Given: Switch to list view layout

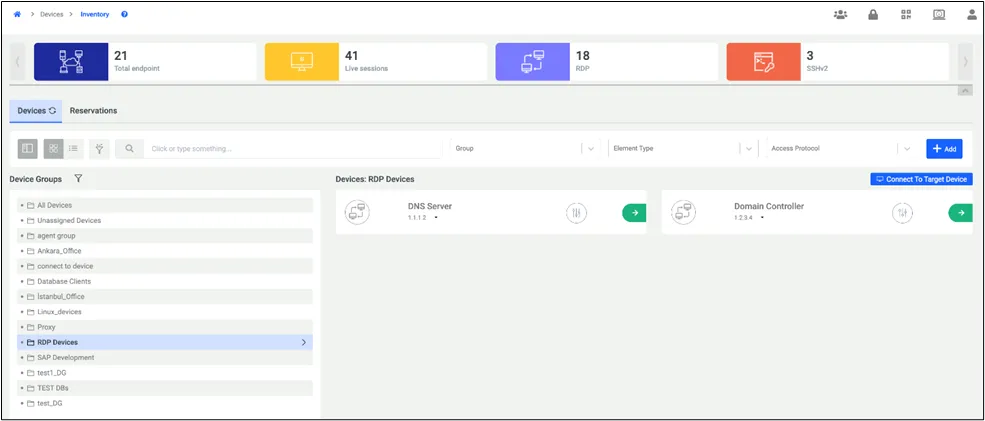Looking at the screenshot, I should coord(73,149).
